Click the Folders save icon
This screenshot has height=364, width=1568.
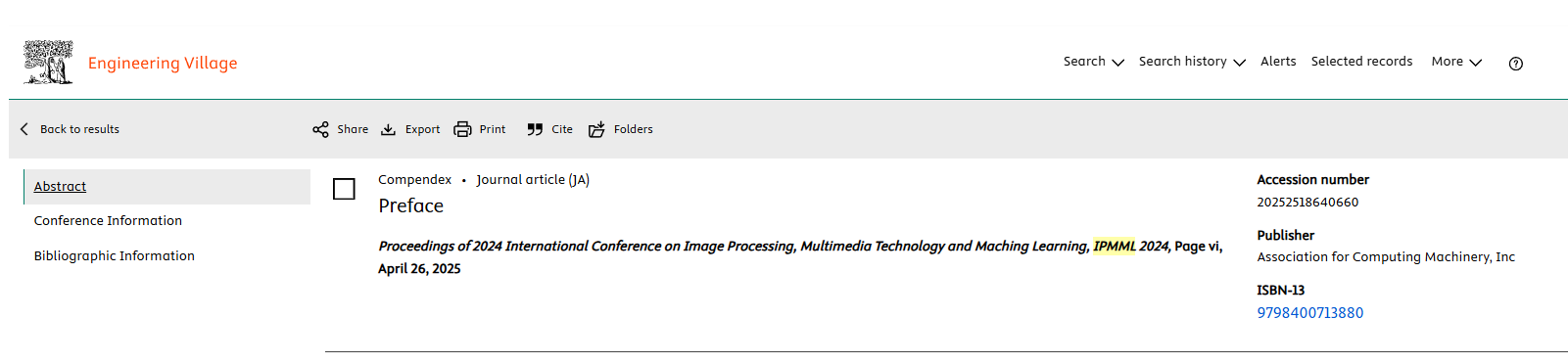[596, 129]
